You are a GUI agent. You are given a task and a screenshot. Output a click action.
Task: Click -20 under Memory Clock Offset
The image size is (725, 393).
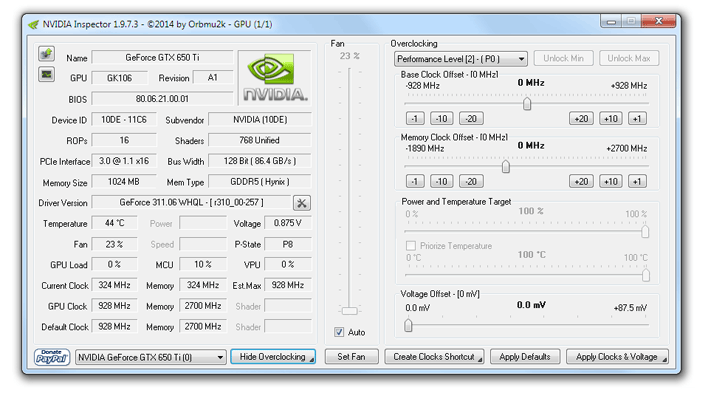coord(471,181)
